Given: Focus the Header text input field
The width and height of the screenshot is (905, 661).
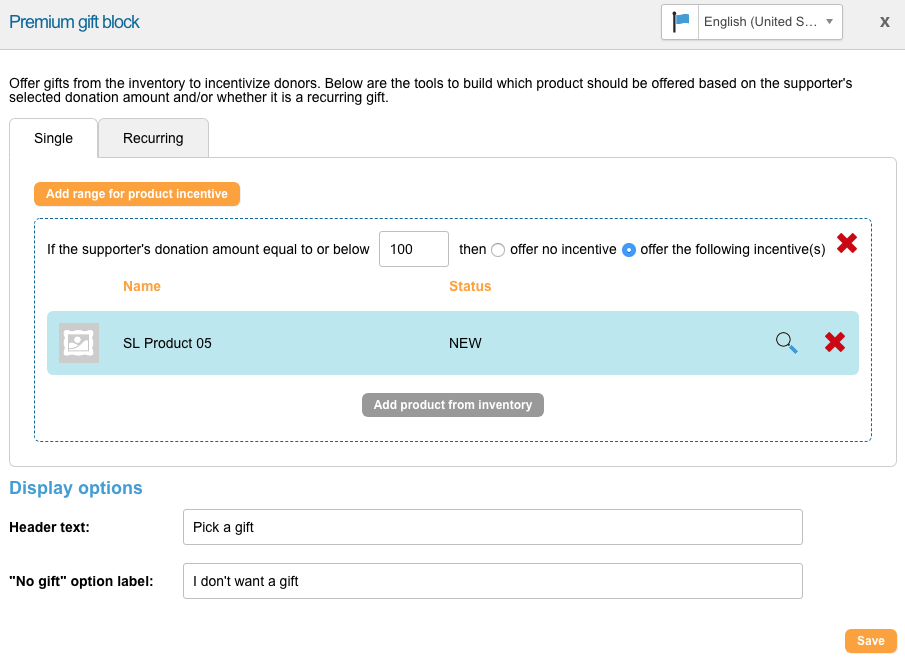Looking at the screenshot, I should [x=492, y=527].
